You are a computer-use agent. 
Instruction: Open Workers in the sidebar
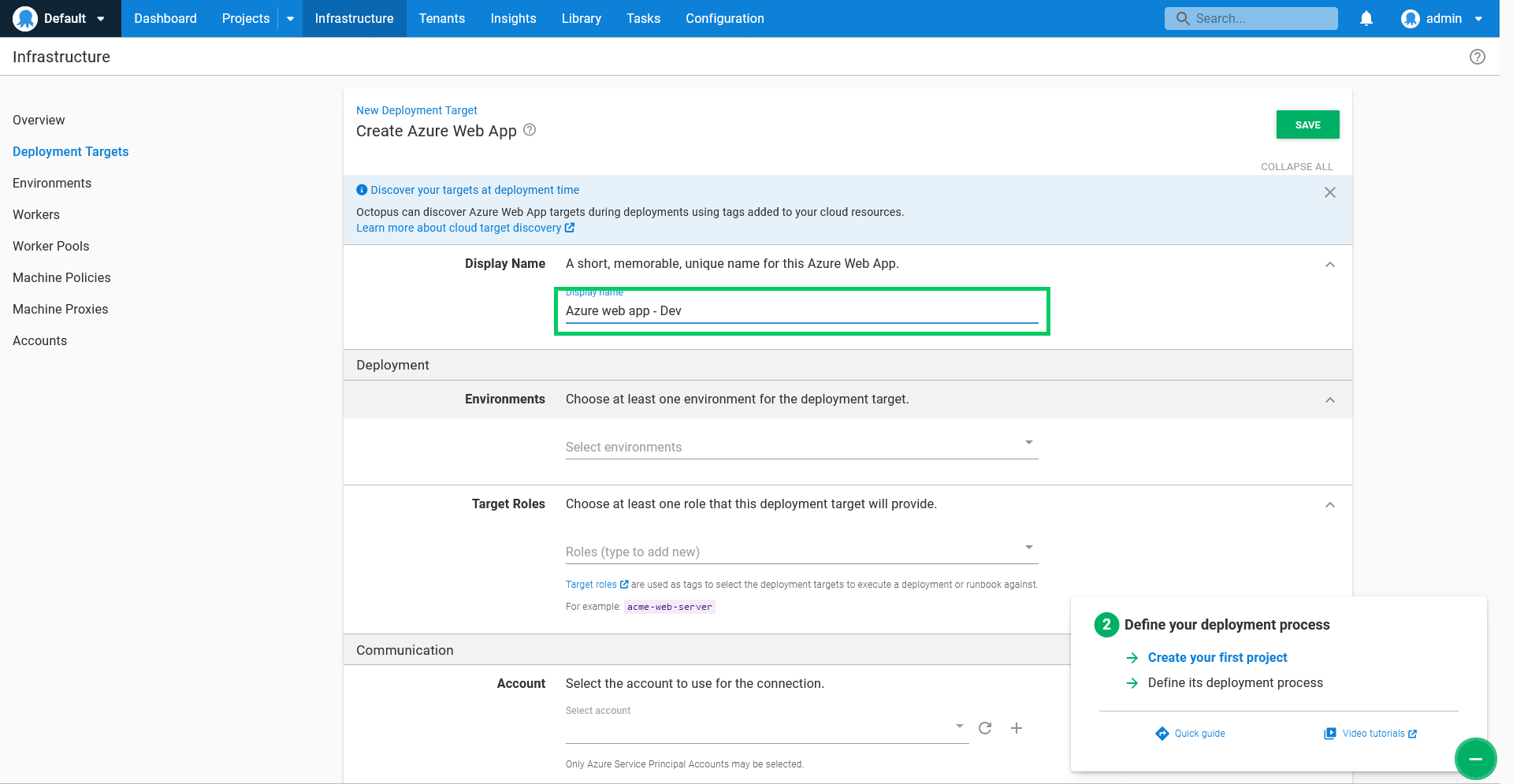[36, 214]
